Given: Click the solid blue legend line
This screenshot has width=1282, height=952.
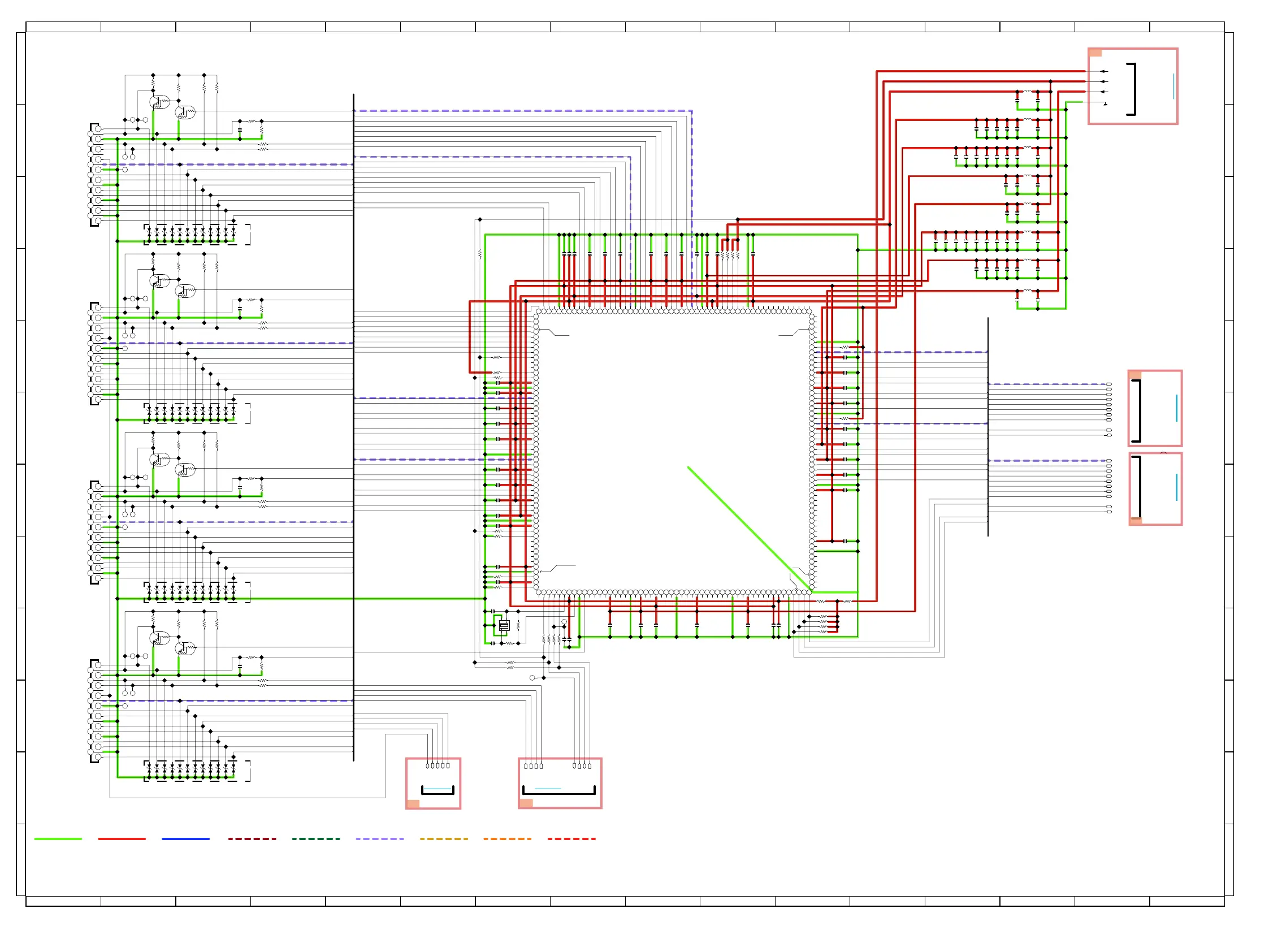Looking at the screenshot, I should (x=185, y=839).
